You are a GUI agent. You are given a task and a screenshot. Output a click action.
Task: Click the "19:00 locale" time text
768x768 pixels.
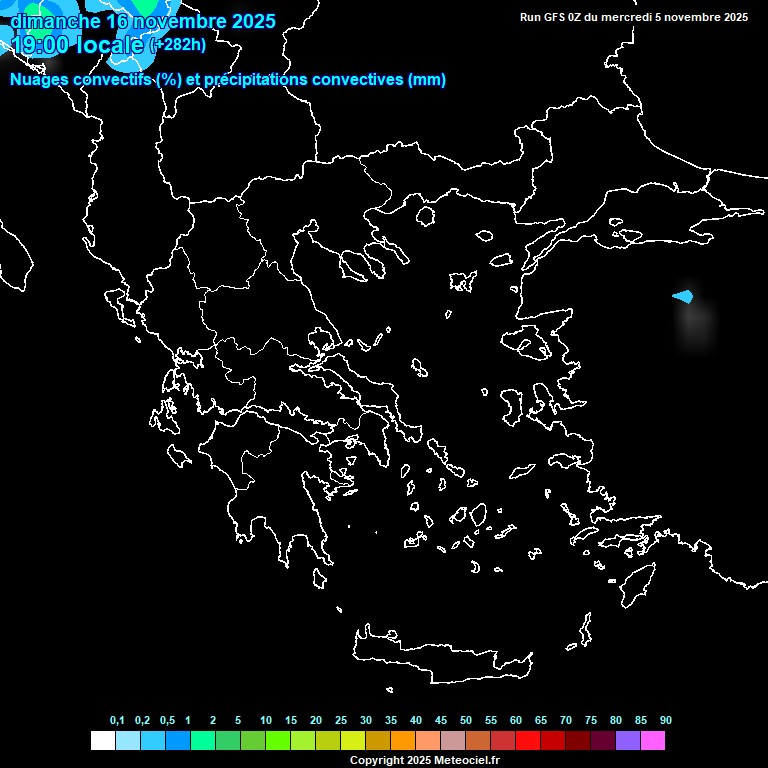78,45
